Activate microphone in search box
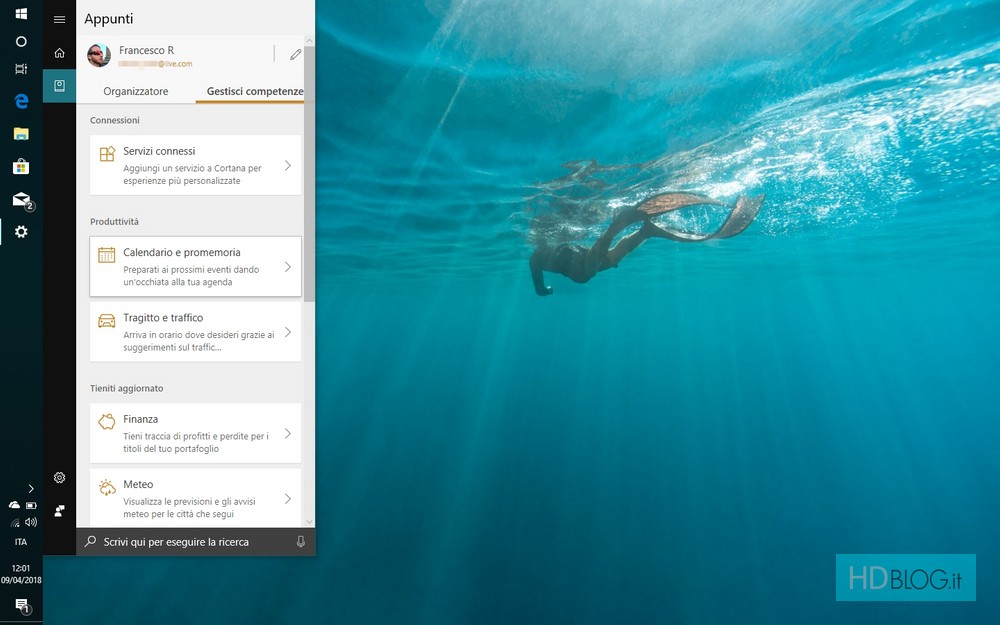 (300, 541)
